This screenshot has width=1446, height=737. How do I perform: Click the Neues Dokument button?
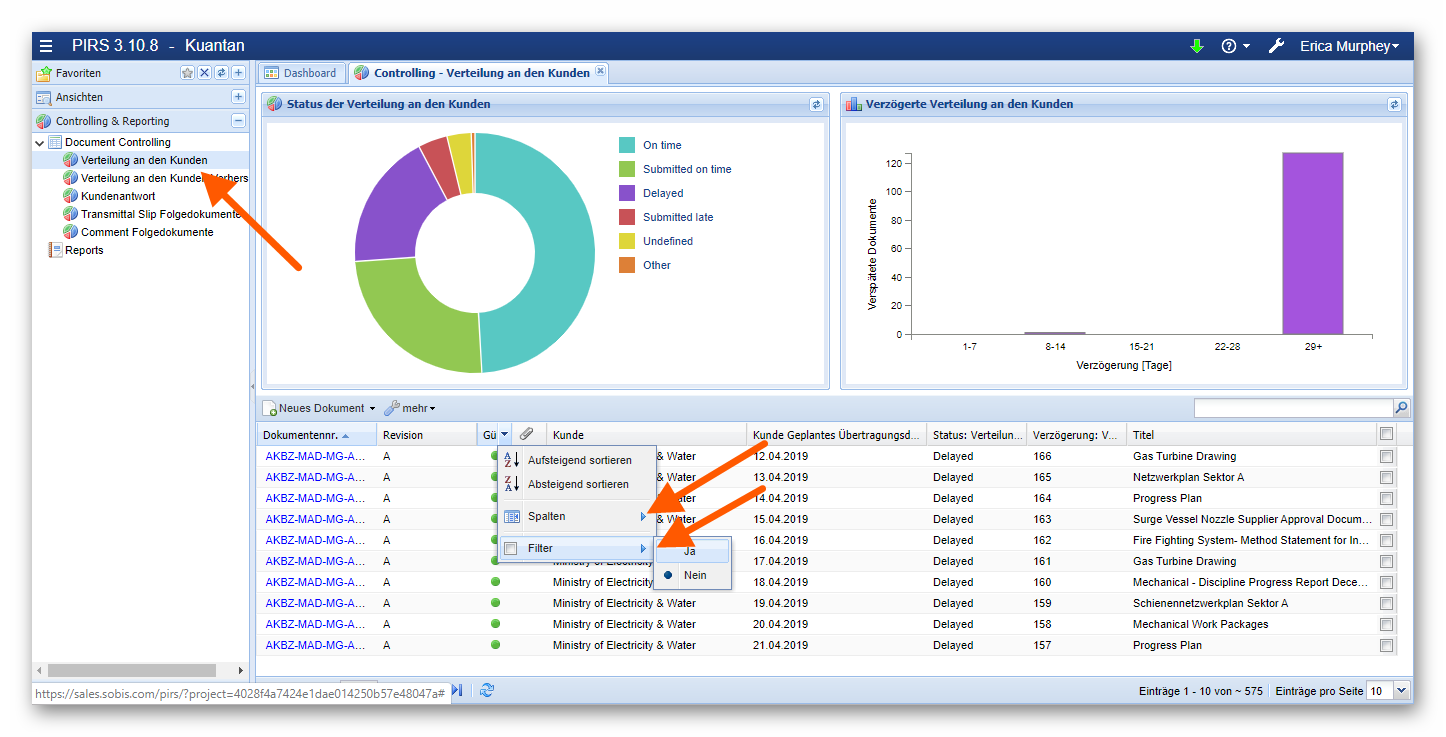[x=320, y=408]
